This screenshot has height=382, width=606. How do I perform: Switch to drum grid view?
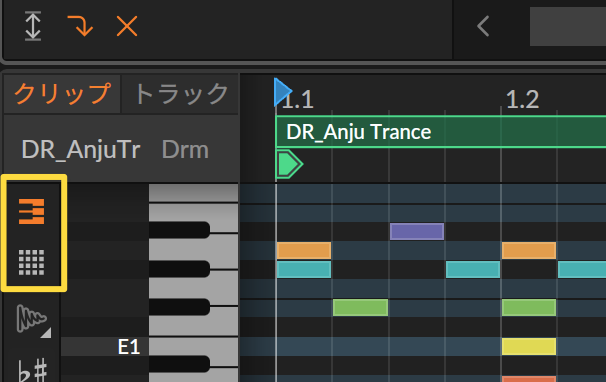point(32,263)
